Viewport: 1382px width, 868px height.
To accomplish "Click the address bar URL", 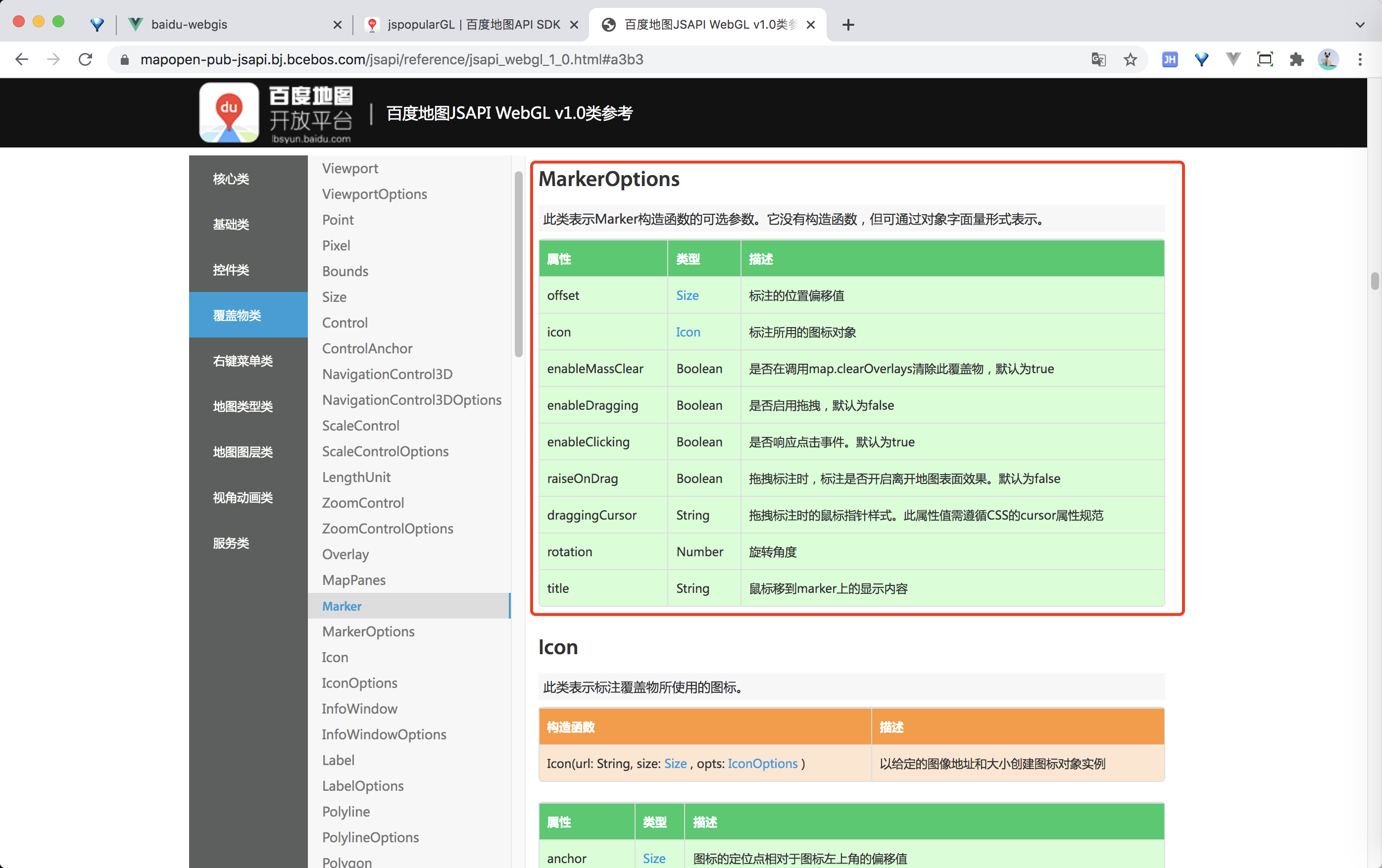I will tap(392, 60).
